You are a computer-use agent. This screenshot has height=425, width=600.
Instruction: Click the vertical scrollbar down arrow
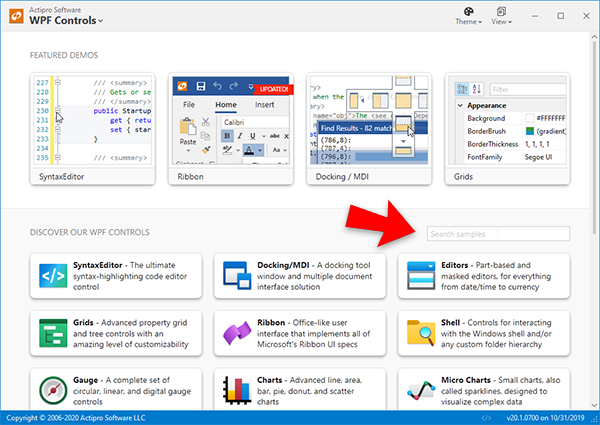pos(594,405)
